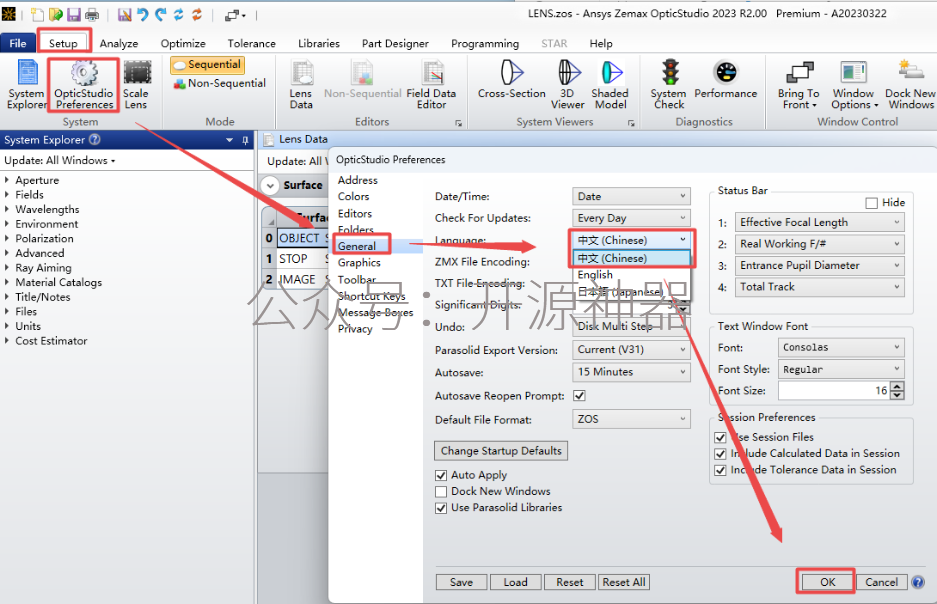Click the Font Size input field
The image size is (937, 604).
click(x=834, y=391)
